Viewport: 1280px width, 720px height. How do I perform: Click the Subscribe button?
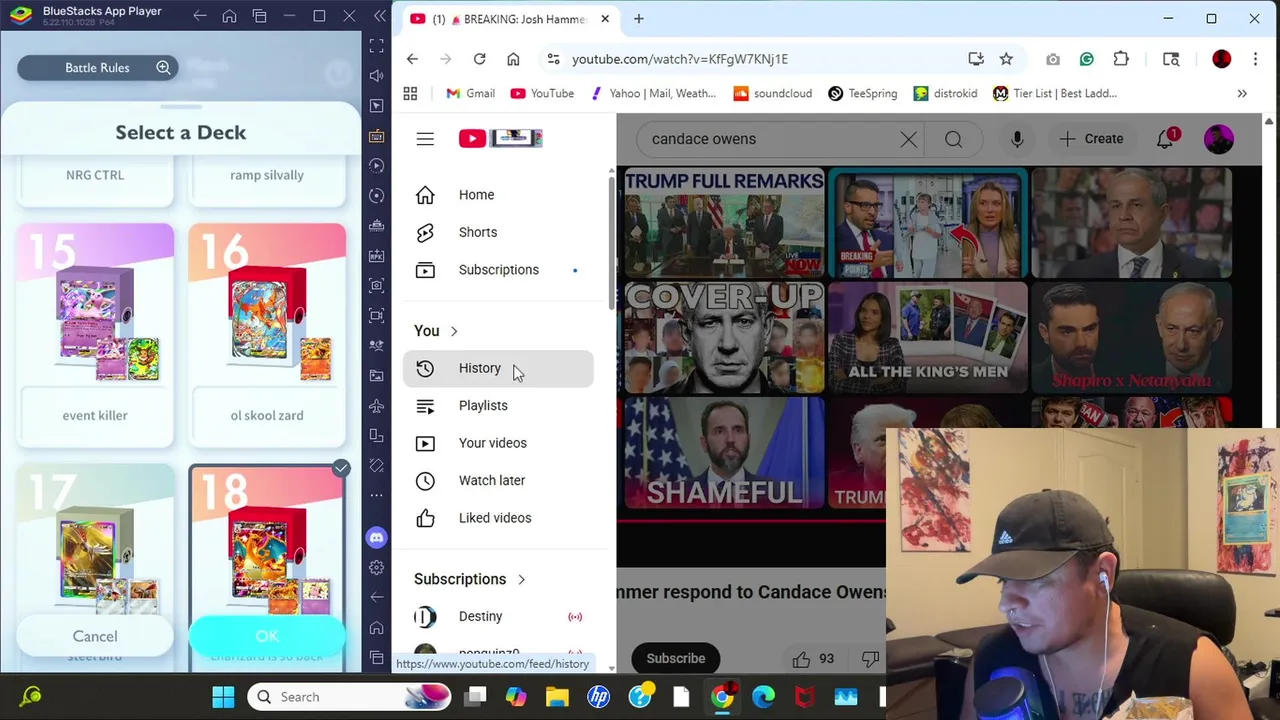click(x=676, y=658)
